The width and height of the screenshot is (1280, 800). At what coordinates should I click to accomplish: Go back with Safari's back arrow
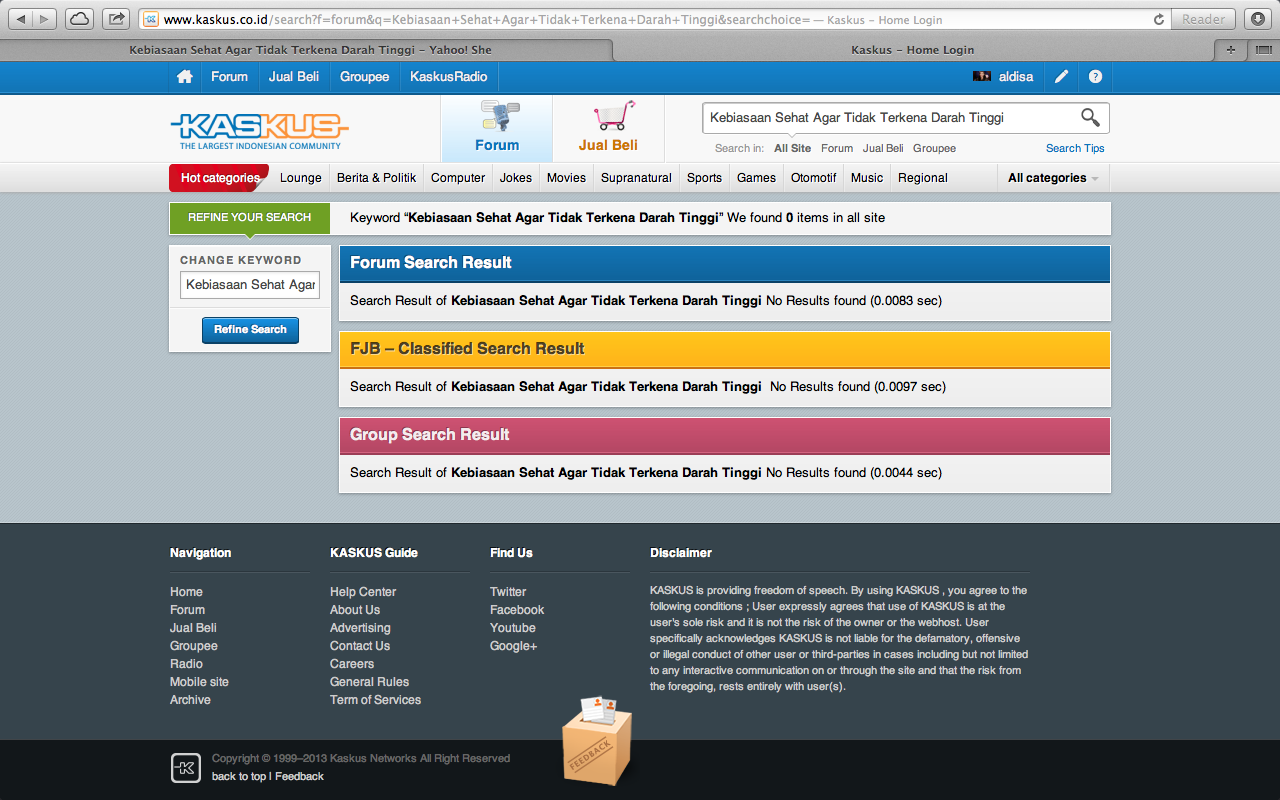tap(22, 19)
